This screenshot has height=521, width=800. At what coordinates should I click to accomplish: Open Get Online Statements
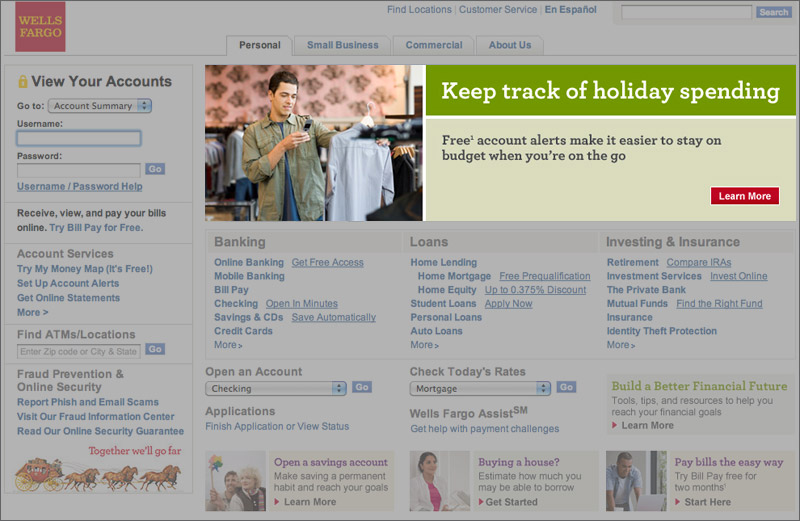coord(68,298)
